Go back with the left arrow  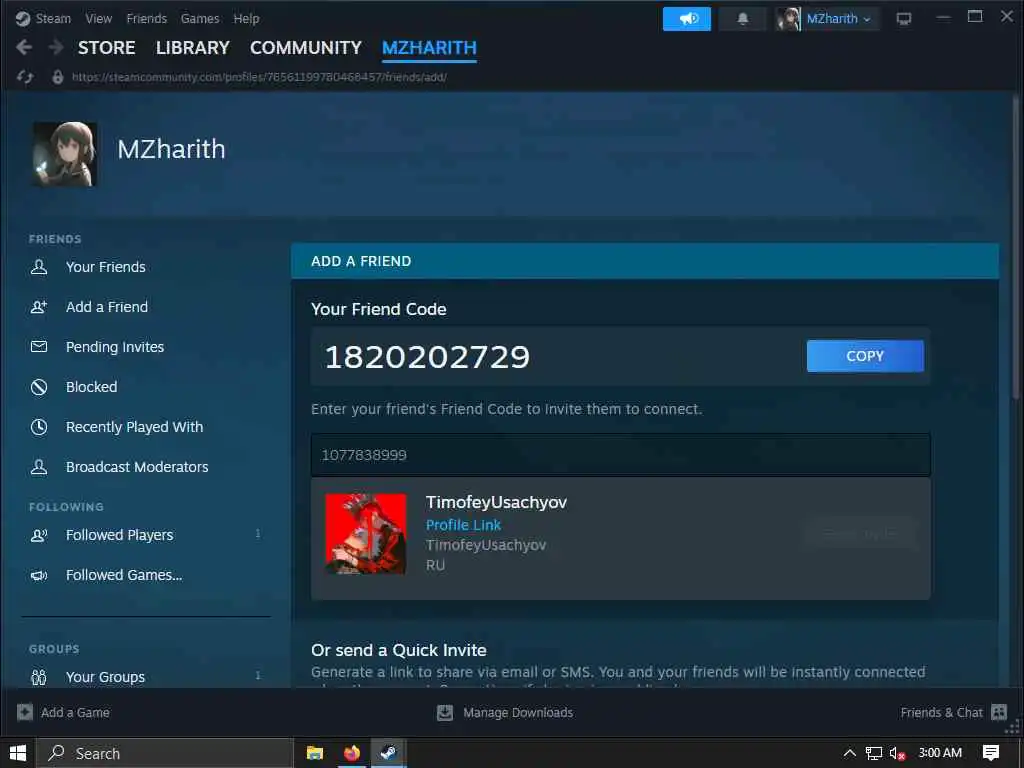(24, 47)
